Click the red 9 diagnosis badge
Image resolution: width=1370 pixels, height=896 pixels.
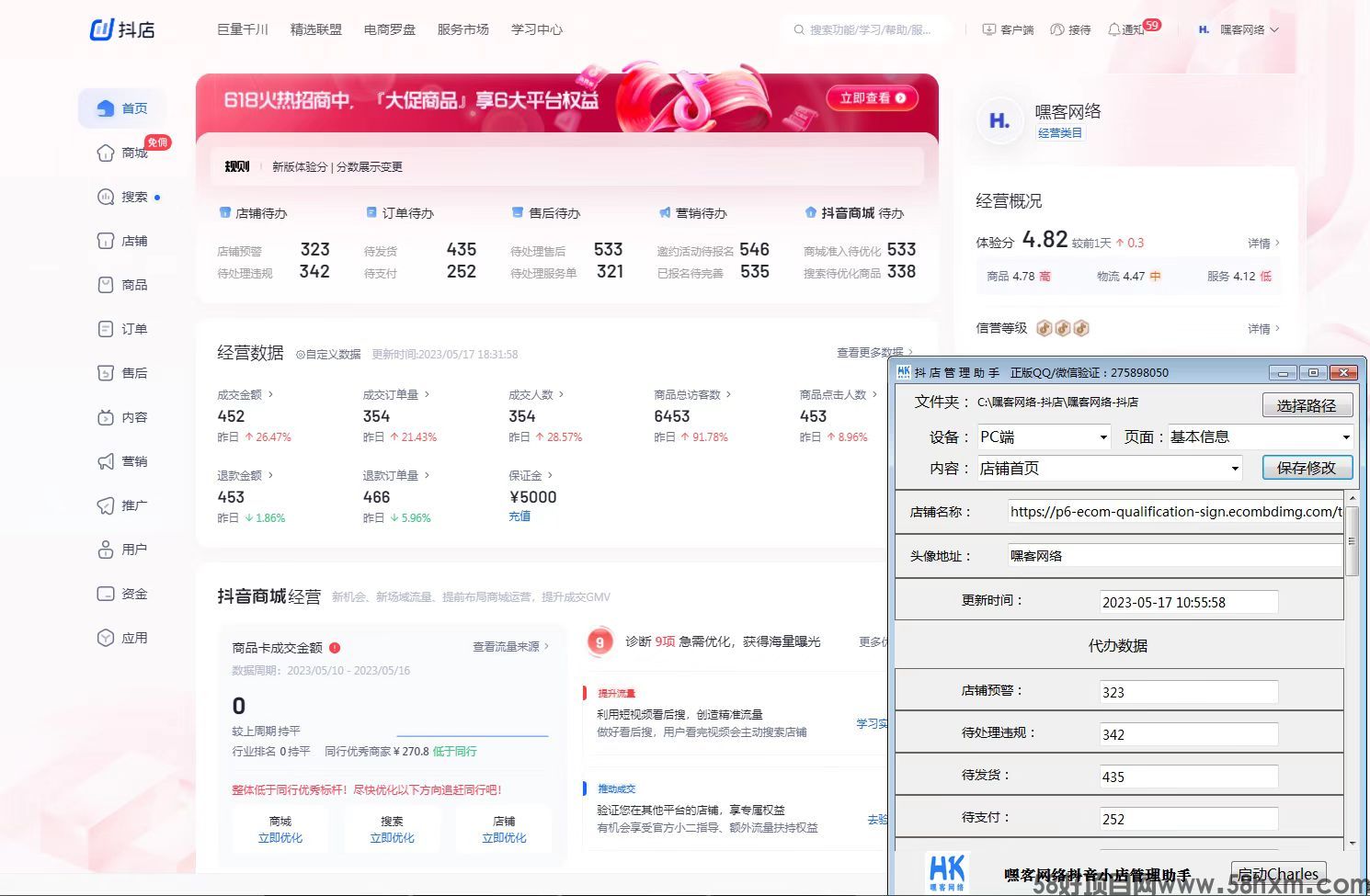[599, 642]
